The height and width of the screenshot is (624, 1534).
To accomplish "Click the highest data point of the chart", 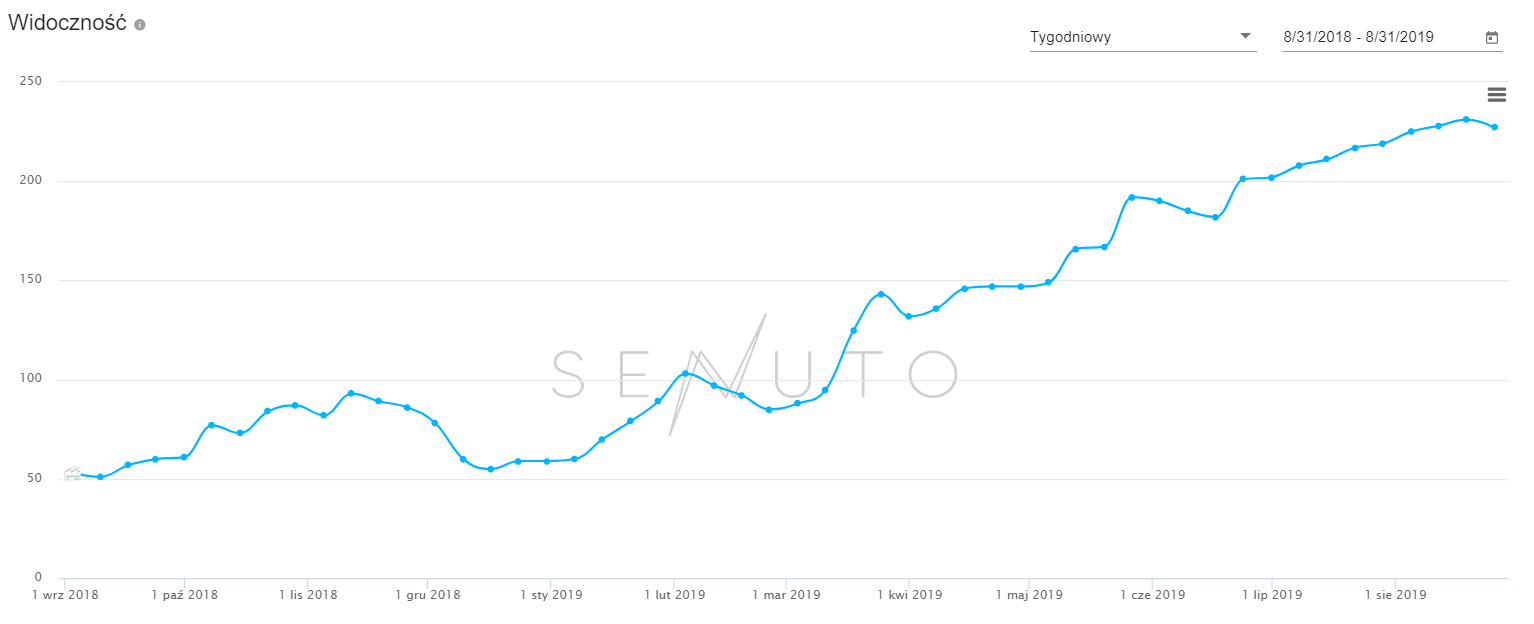I will coord(1466,119).
